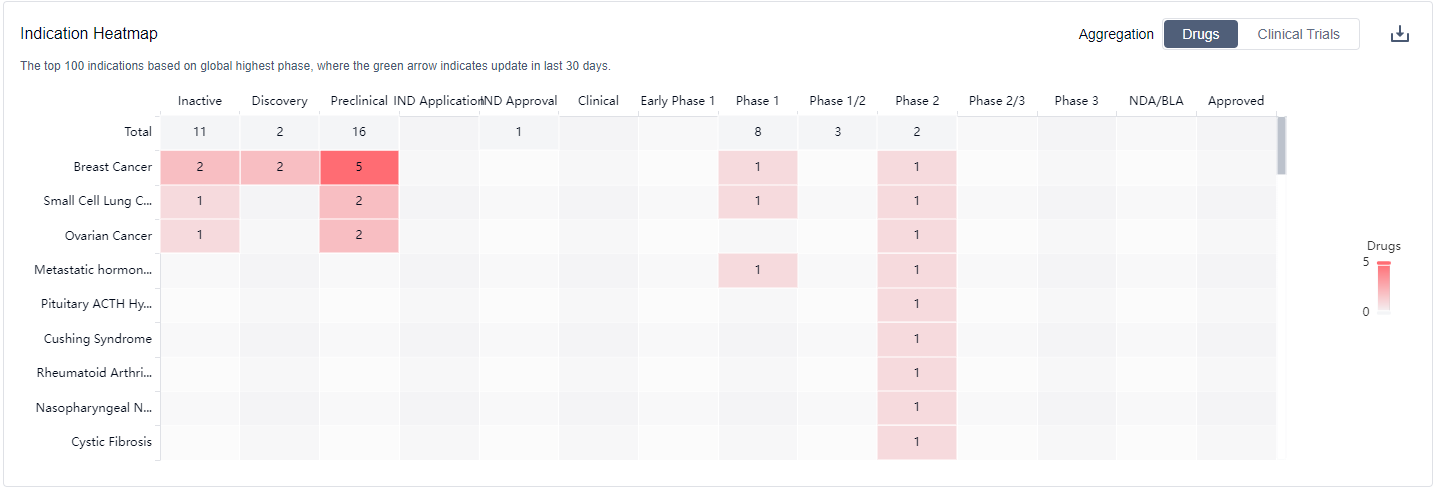Viewport: 1437px width, 492px height.
Task: Click the download heatmap icon
Action: coord(1400,34)
